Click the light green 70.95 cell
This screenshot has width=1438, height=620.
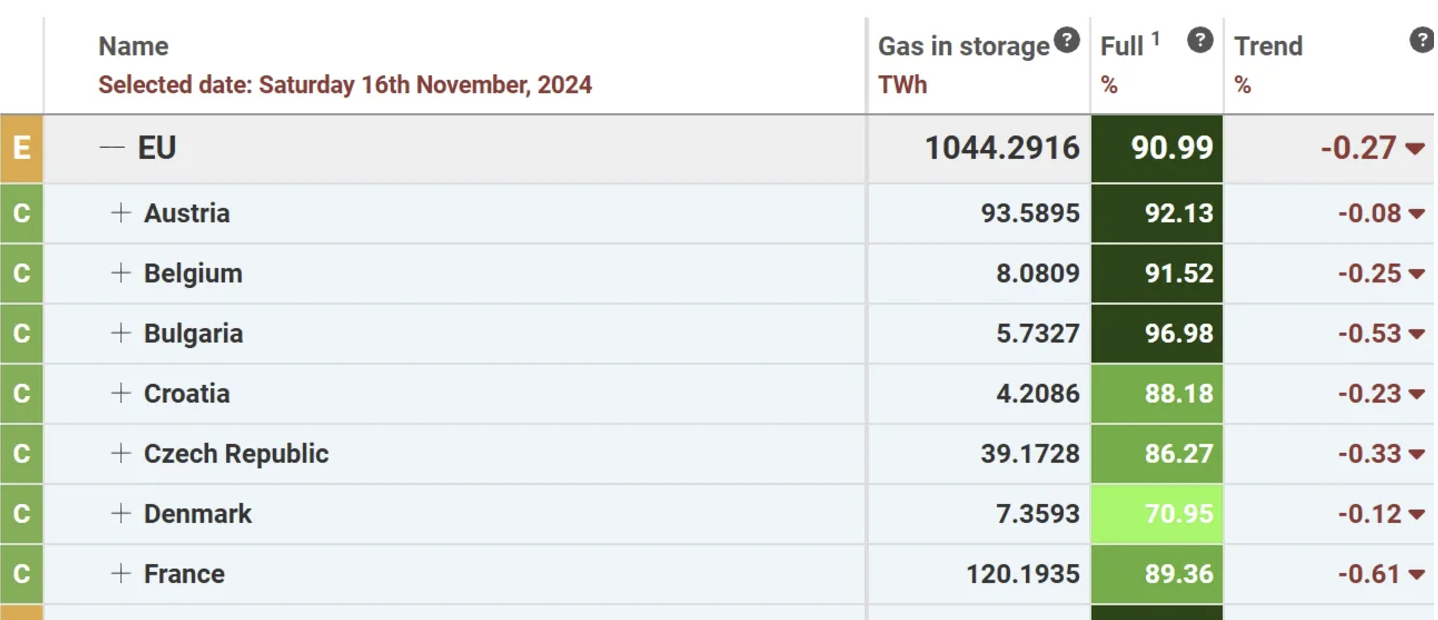click(1157, 513)
